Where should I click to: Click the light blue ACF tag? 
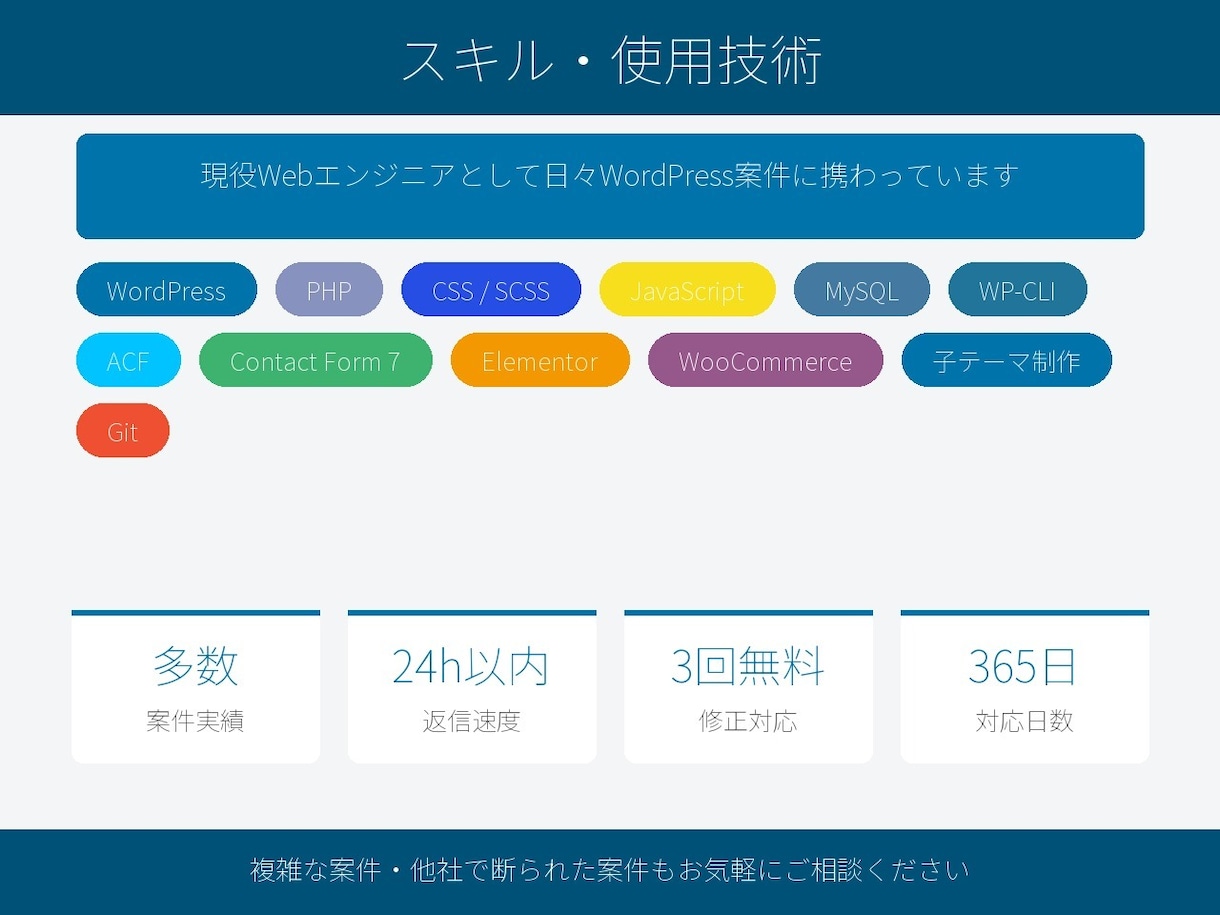pos(128,360)
